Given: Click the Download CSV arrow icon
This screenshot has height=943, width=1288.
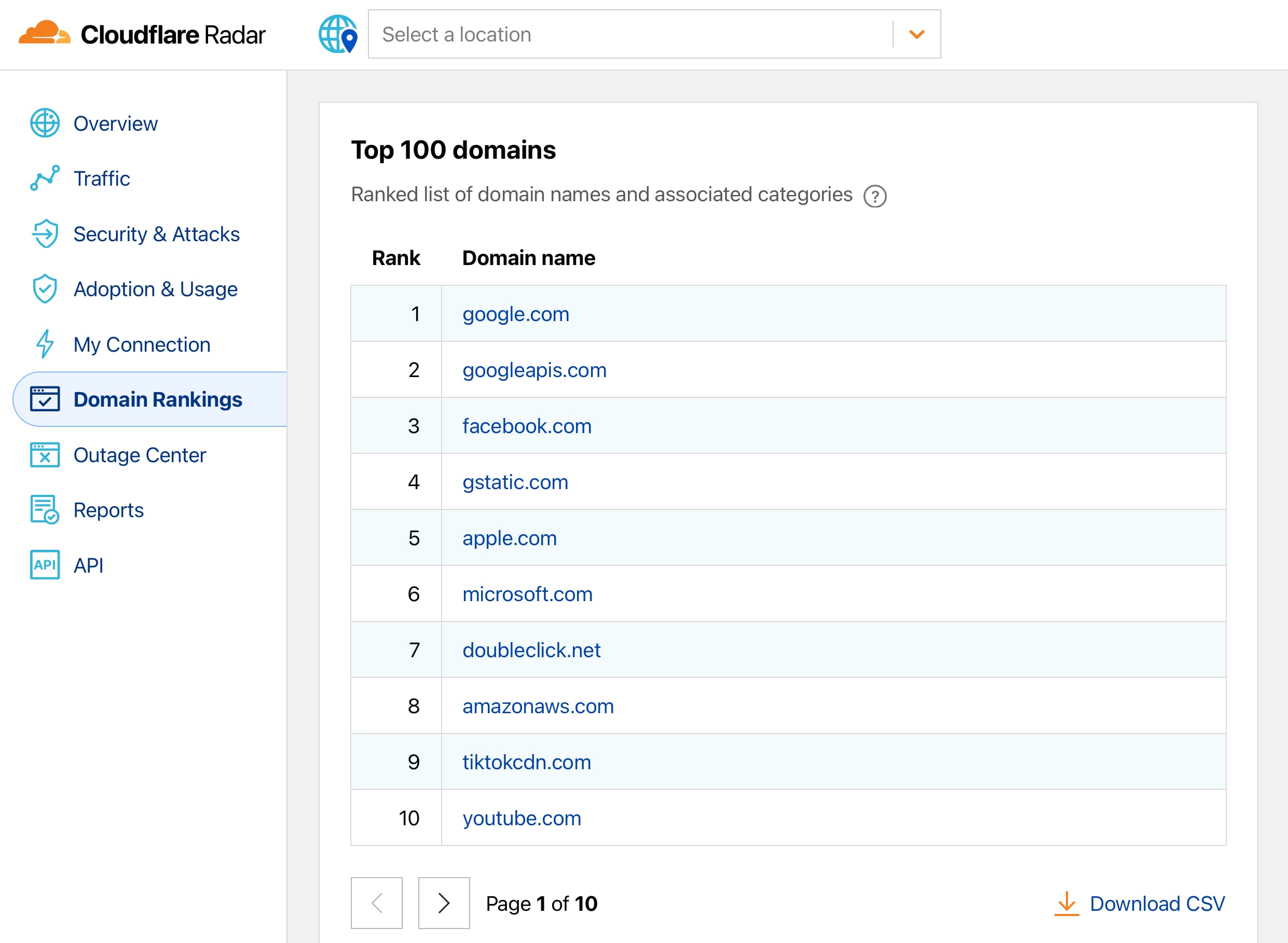Looking at the screenshot, I should (1066, 904).
